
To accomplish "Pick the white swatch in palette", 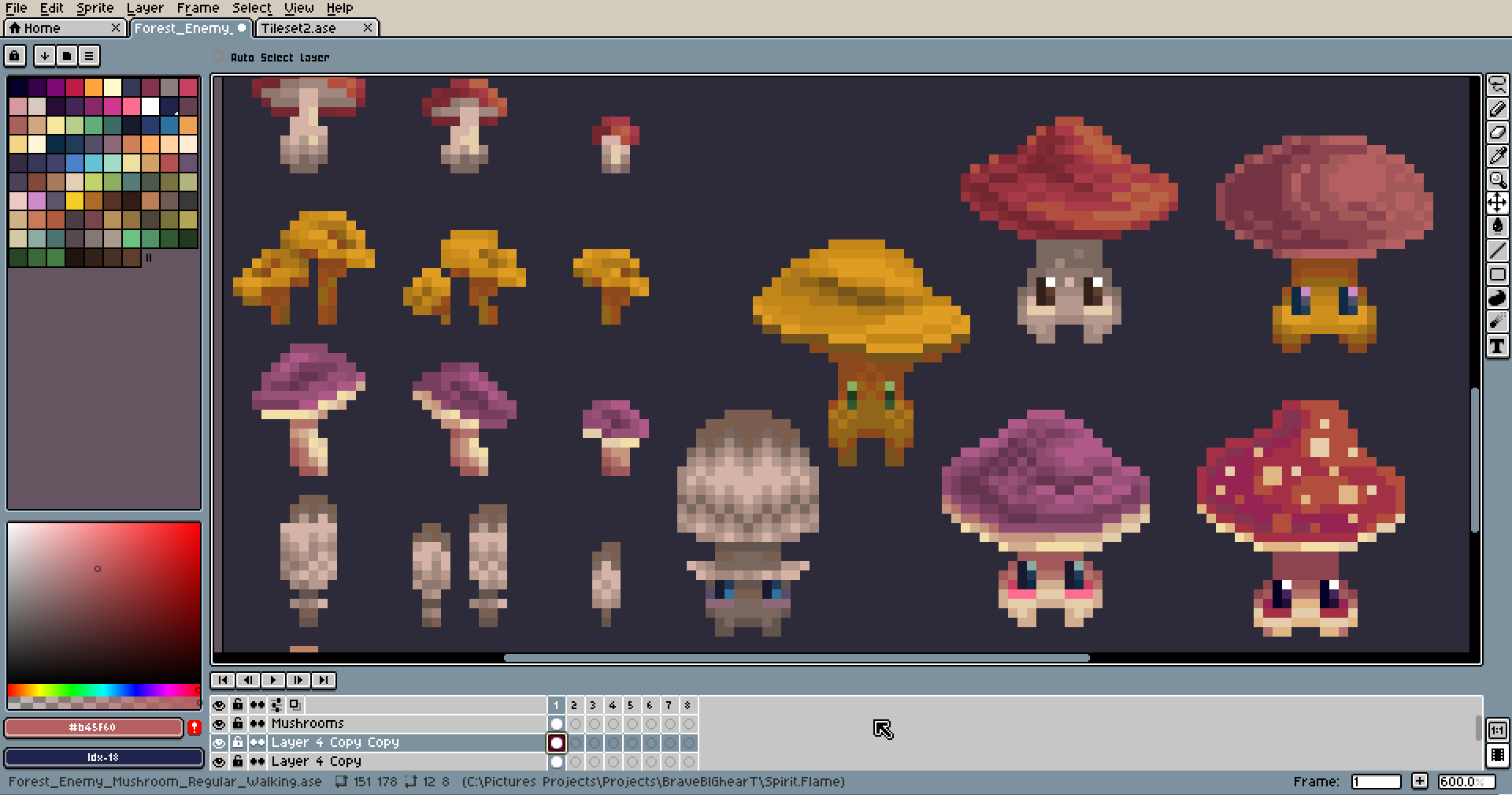I will pyautogui.click(x=150, y=106).
